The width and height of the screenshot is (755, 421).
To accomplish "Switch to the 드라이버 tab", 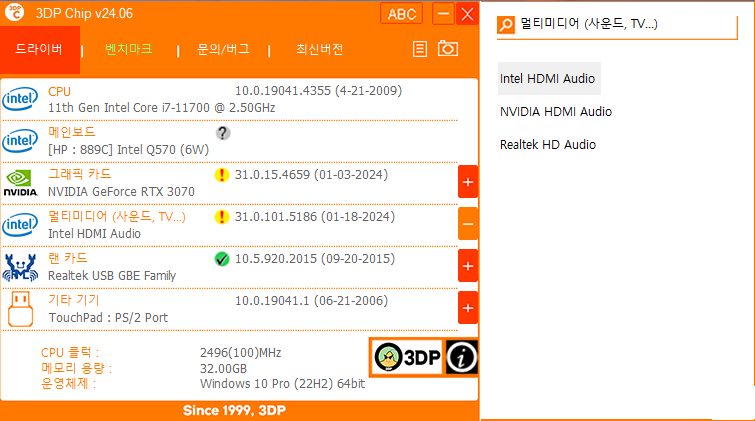I will [x=39, y=50].
